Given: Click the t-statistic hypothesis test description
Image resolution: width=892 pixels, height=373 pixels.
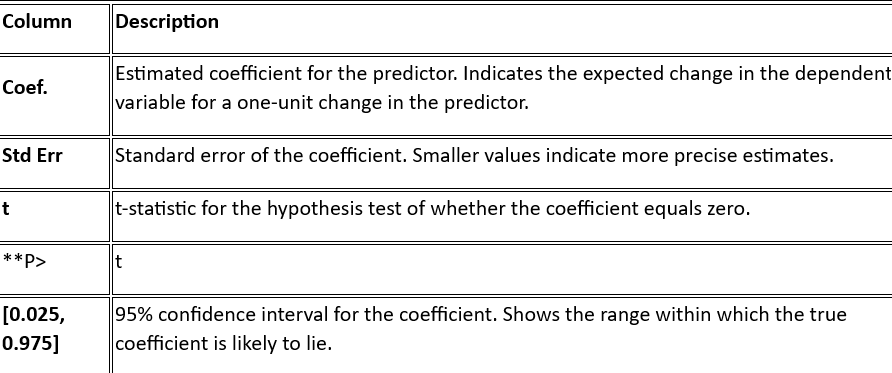Looking at the screenshot, I should click(x=432, y=209).
